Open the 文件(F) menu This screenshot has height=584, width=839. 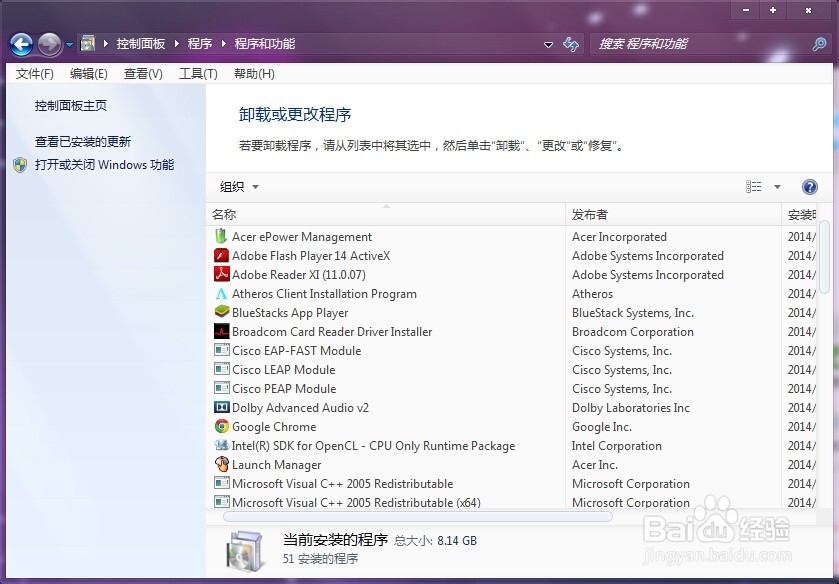tap(35, 74)
